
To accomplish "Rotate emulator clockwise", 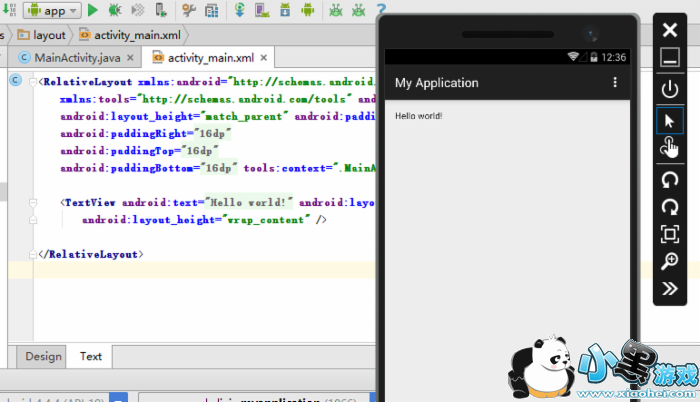I will point(670,206).
